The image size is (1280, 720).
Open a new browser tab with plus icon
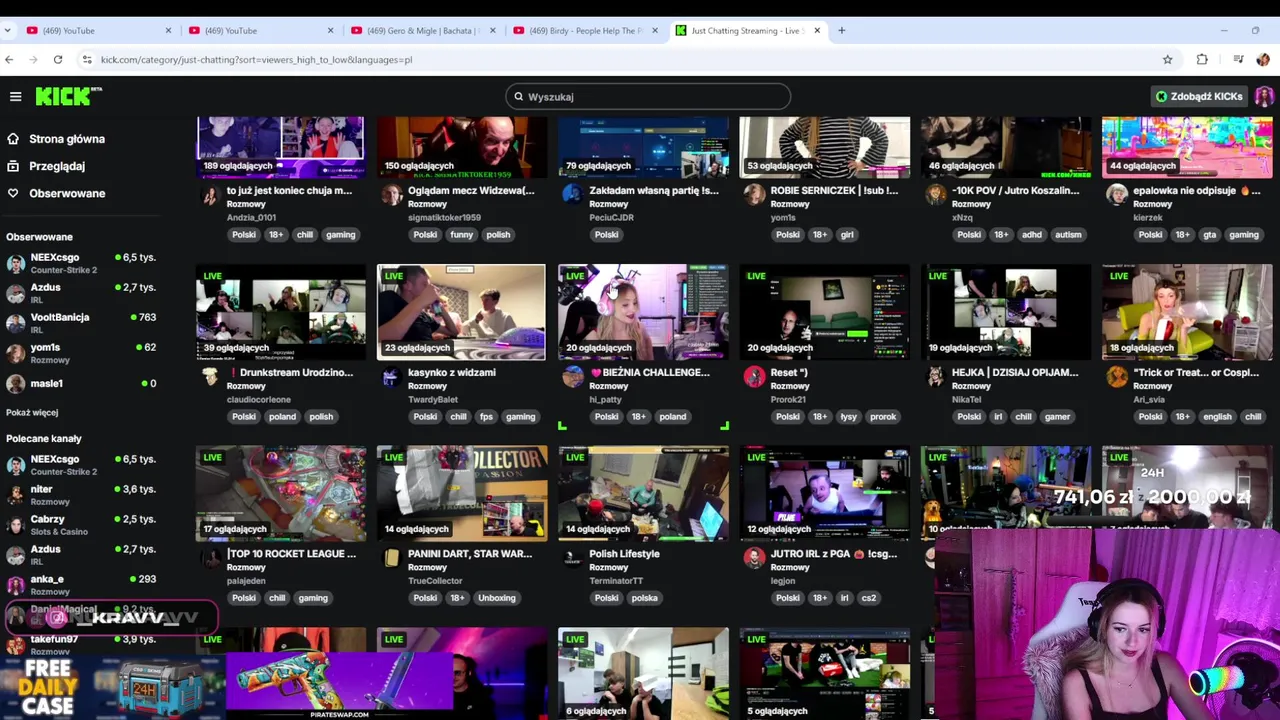(x=841, y=30)
